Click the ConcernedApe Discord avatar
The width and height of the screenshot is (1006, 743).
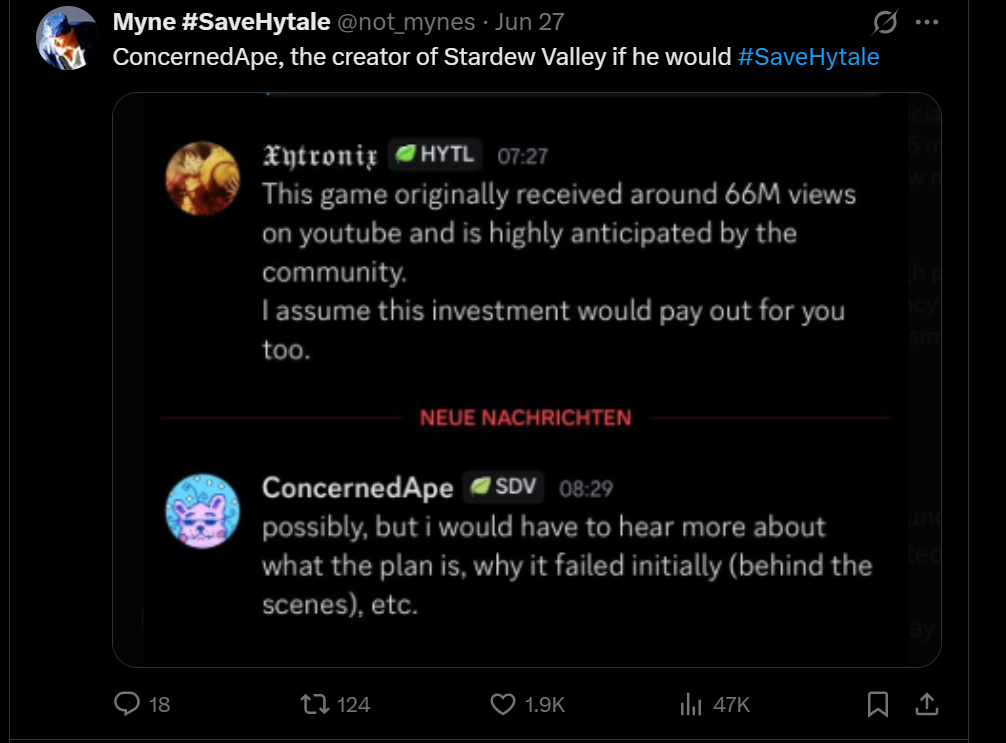tap(203, 511)
